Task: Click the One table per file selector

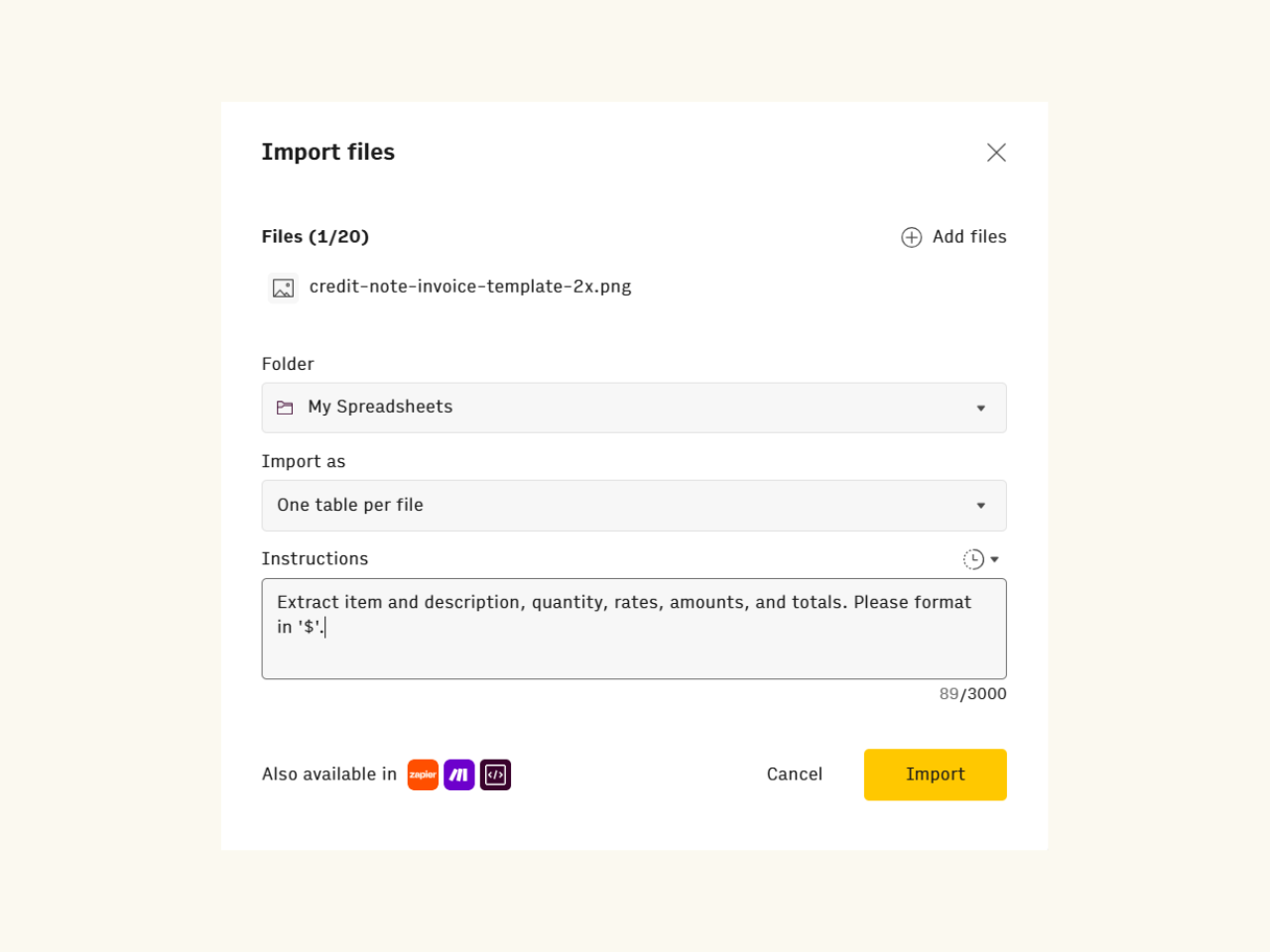Action: click(x=634, y=505)
